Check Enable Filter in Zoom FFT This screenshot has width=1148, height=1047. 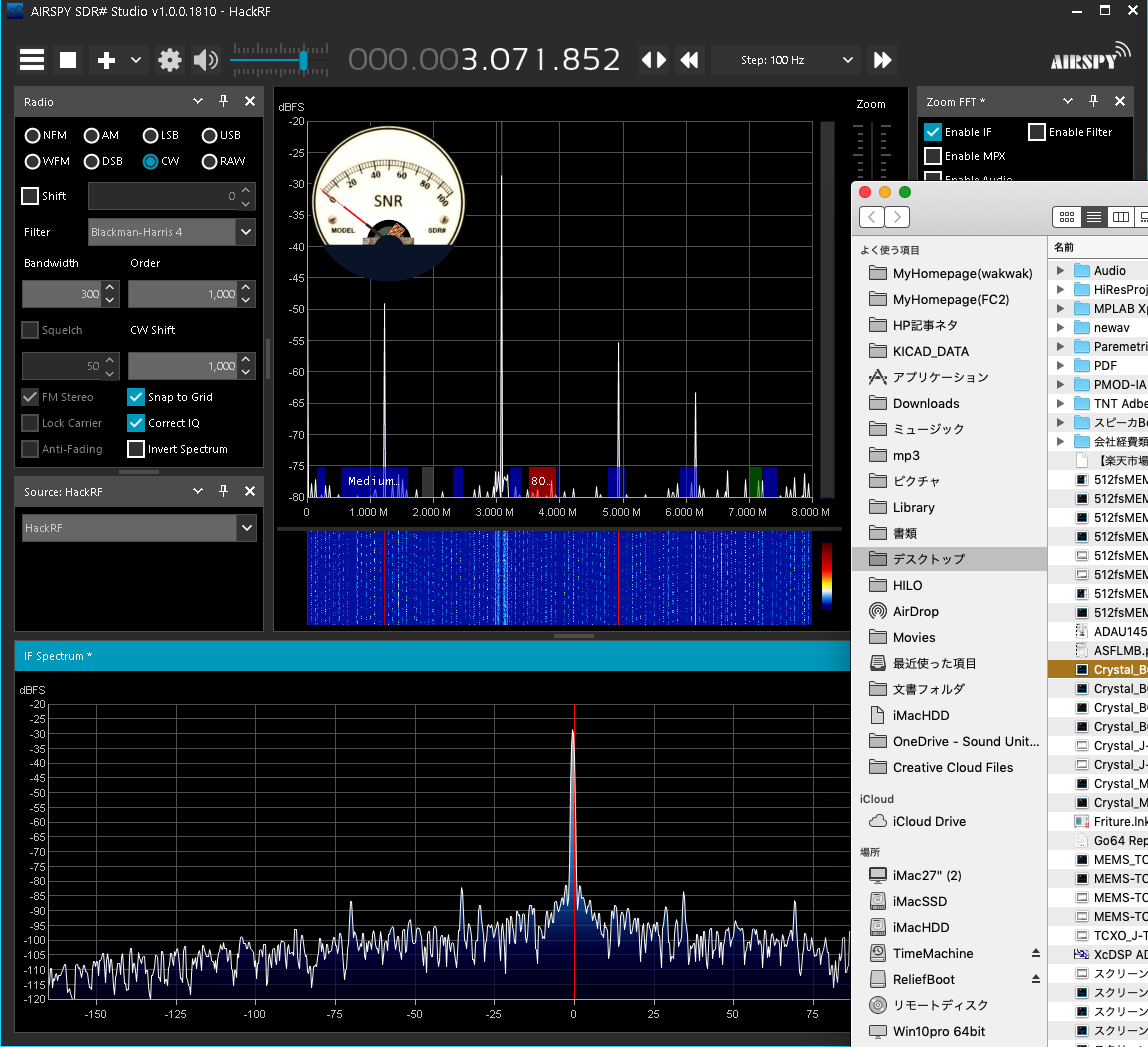(1037, 132)
